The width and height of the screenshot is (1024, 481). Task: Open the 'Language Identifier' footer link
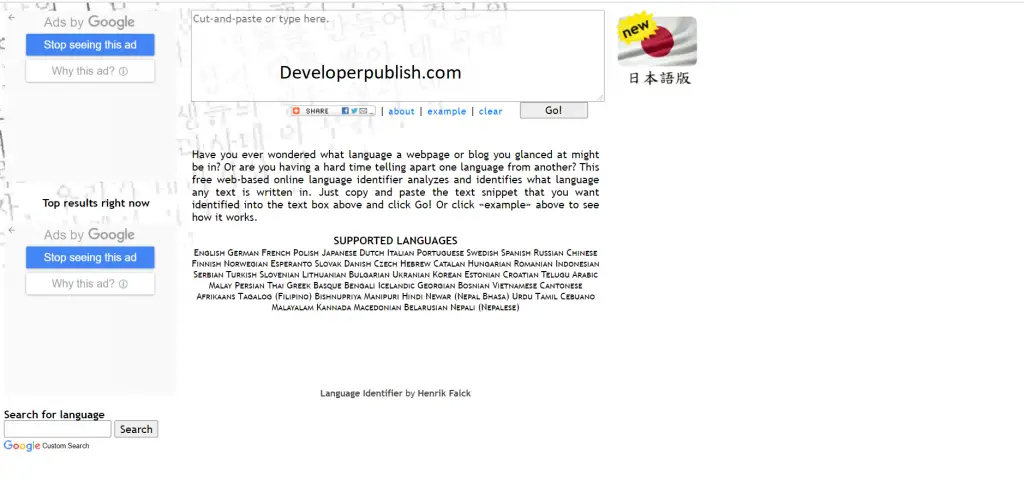click(x=361, y=394)
